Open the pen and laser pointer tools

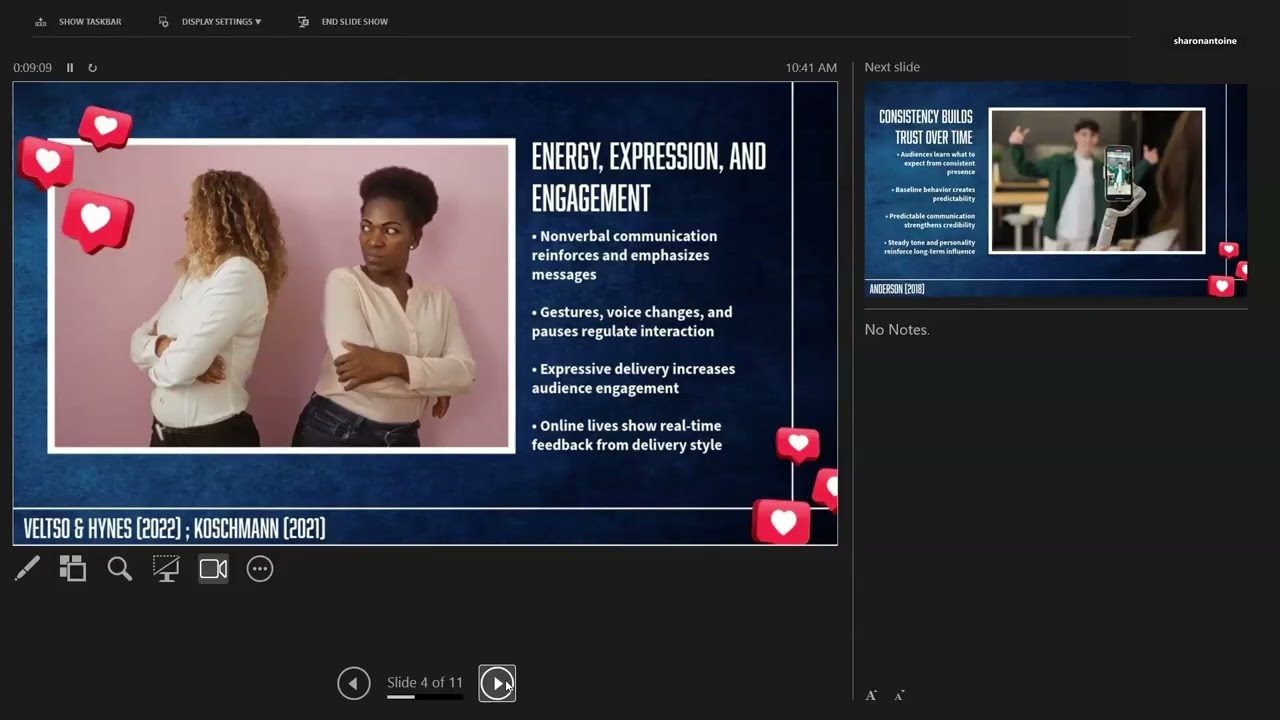[27, 569]
